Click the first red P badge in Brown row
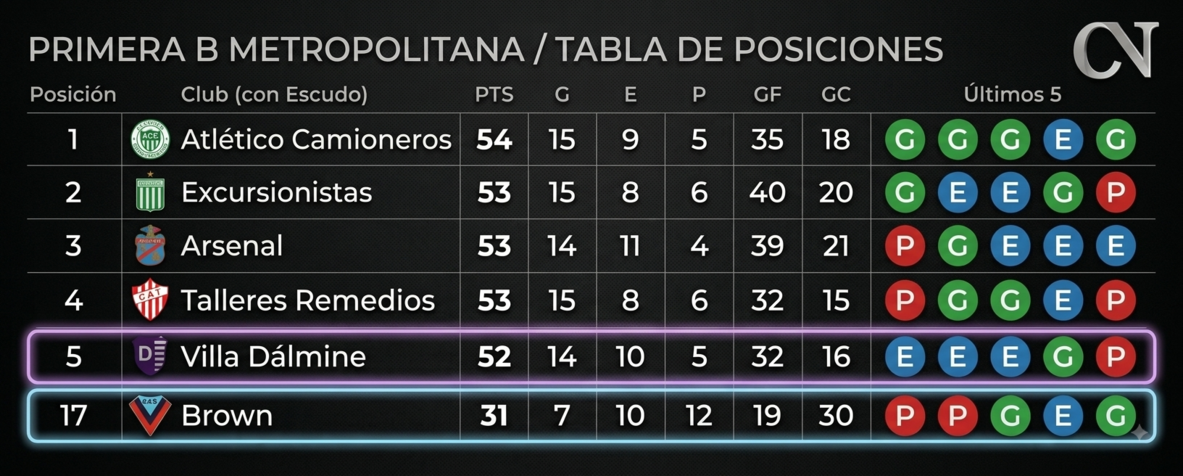This screenshot has height=476, width=1183. point(905,416)
